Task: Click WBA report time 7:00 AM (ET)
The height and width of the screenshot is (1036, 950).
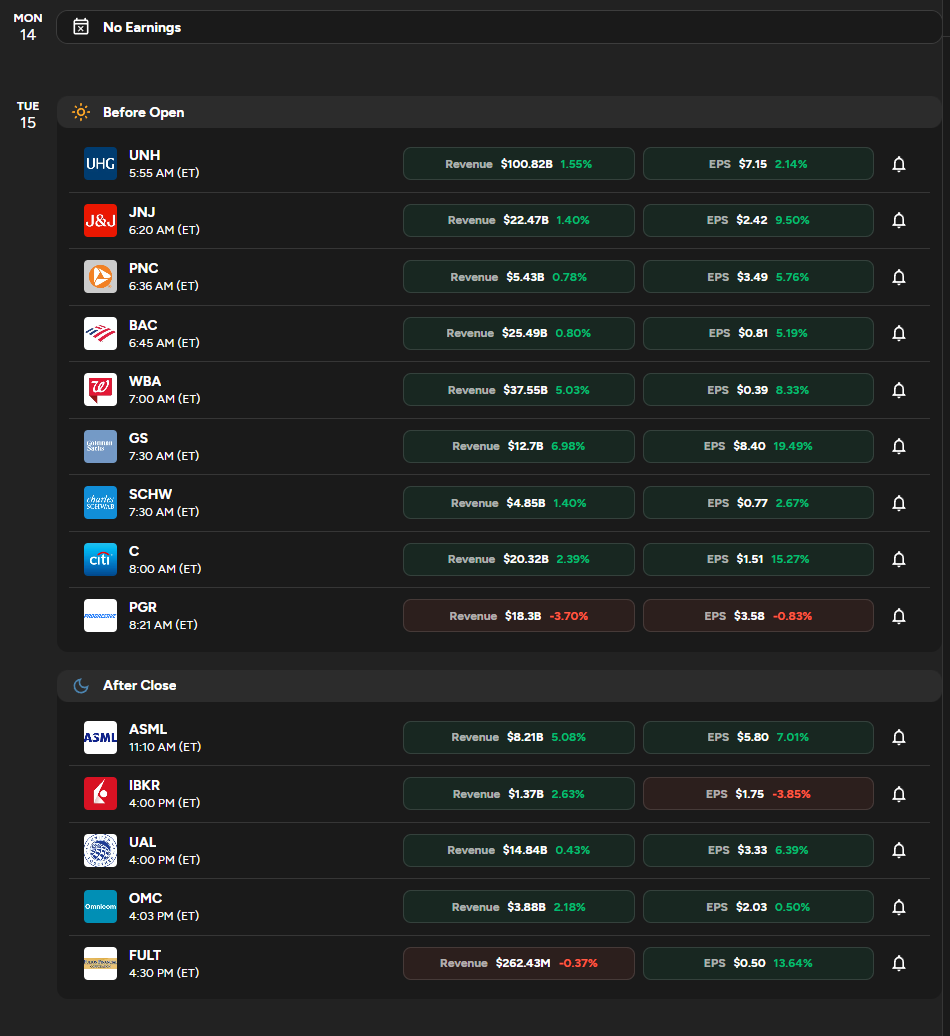Action: tap(164, 399)
